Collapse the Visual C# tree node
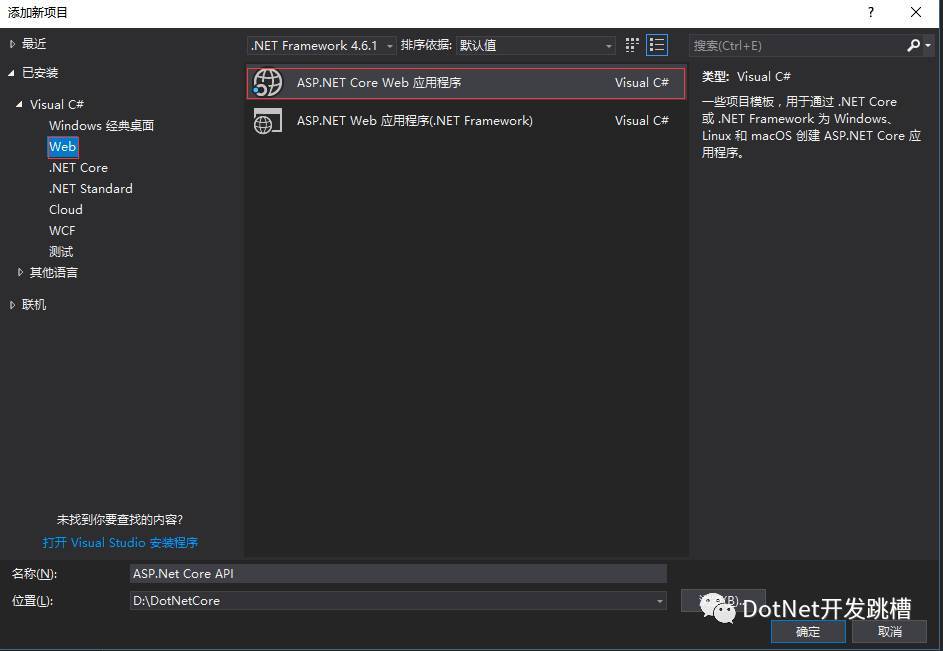 20,104
